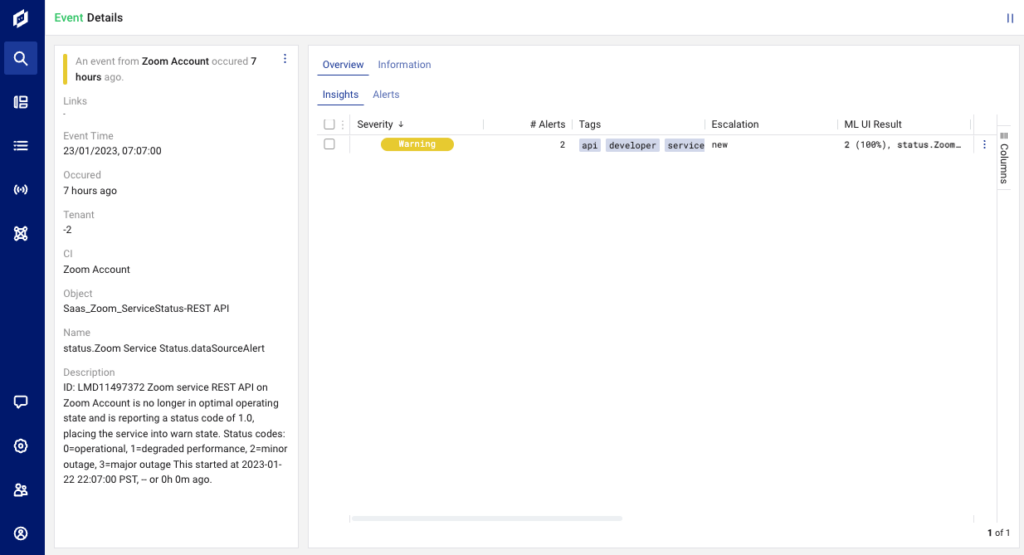This screenshot has height=555, width=1024.
Task: Toggle the select-all checkbox in table header
Action: pyautogui.click(x=329, y=124)
